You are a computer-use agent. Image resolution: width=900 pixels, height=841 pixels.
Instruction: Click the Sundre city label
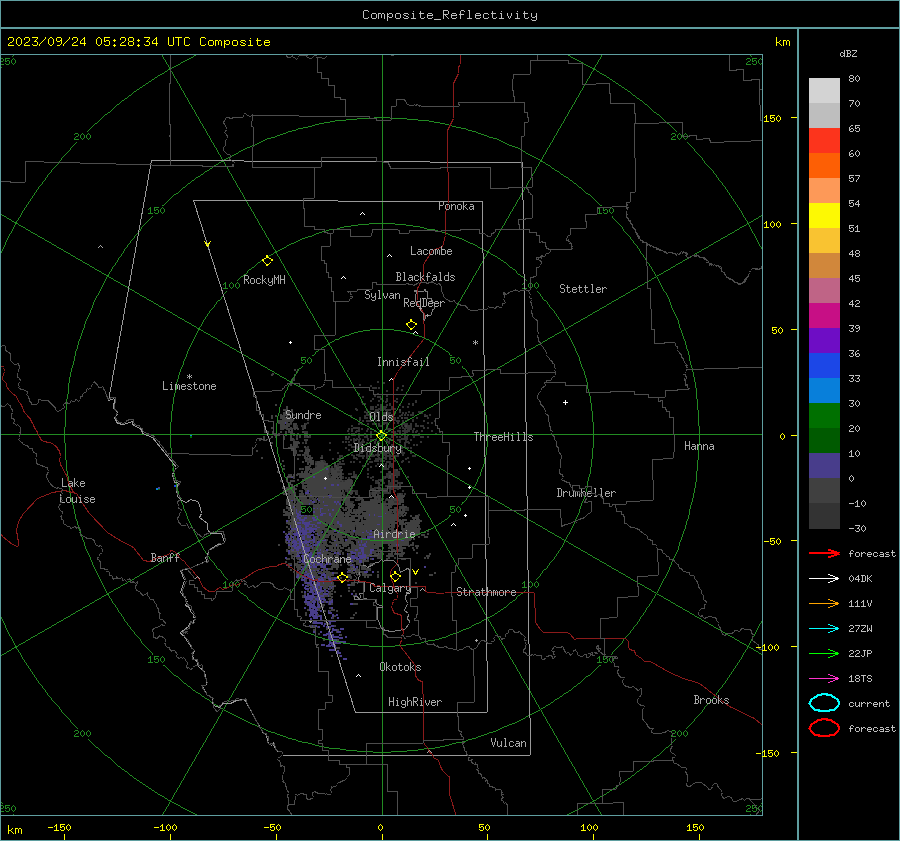point(304,414)
